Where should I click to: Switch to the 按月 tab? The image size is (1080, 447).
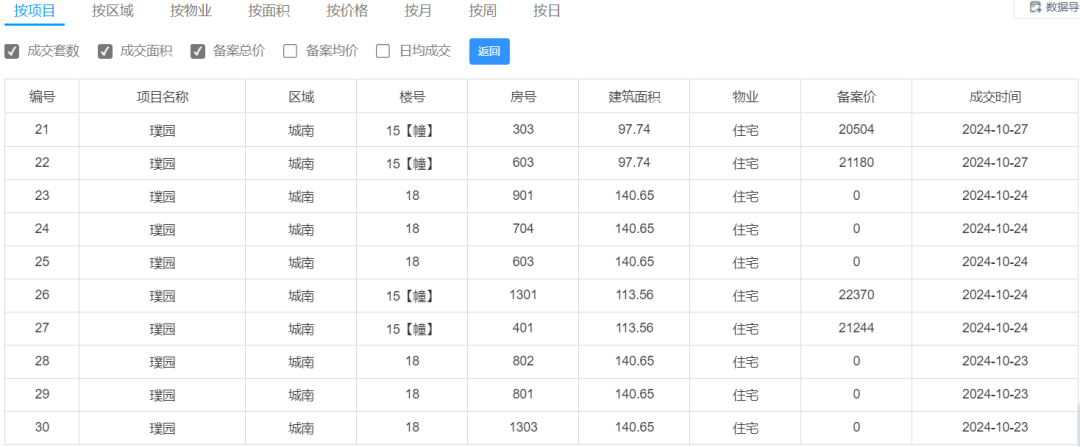(419, 11)
